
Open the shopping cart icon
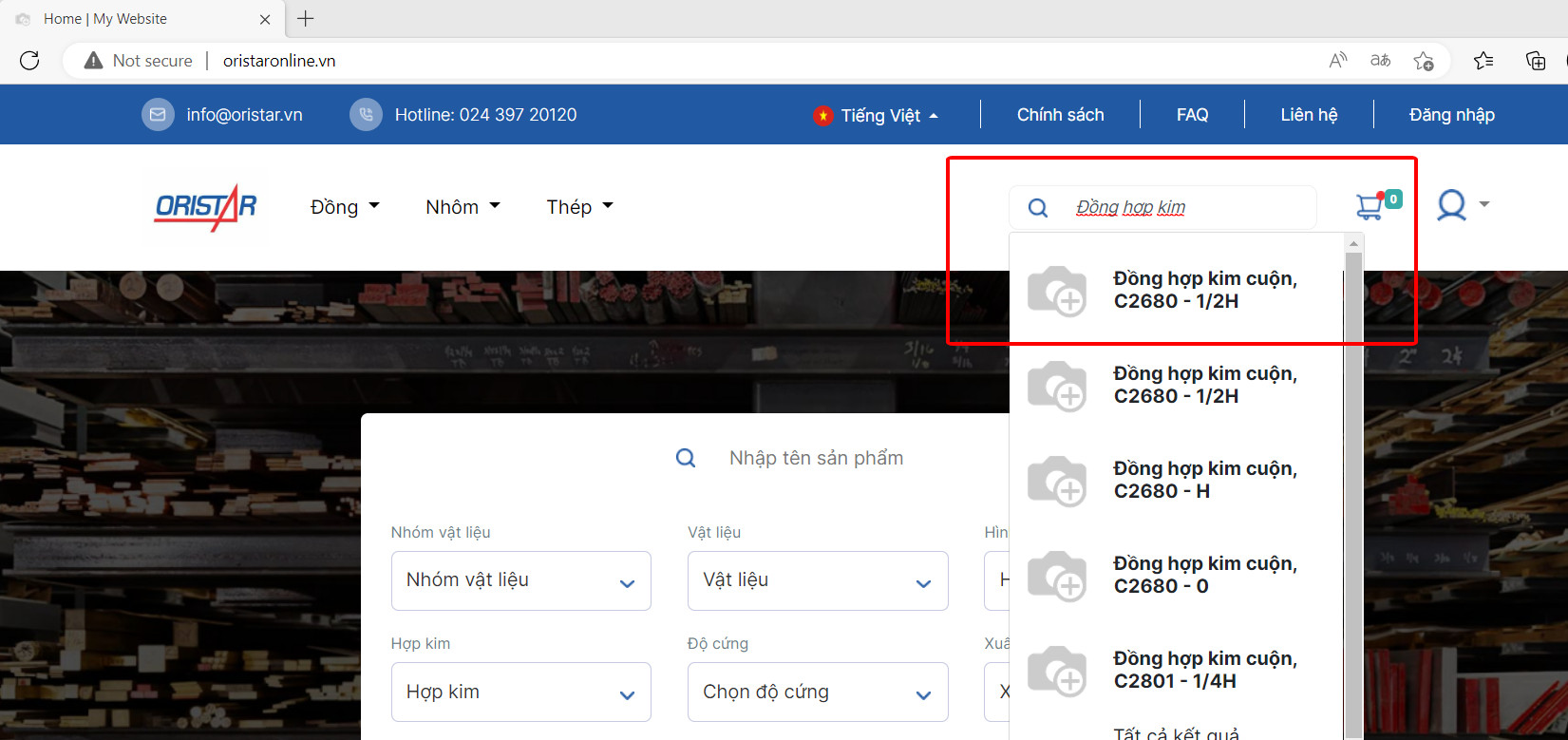click(x=1370, y=206)
